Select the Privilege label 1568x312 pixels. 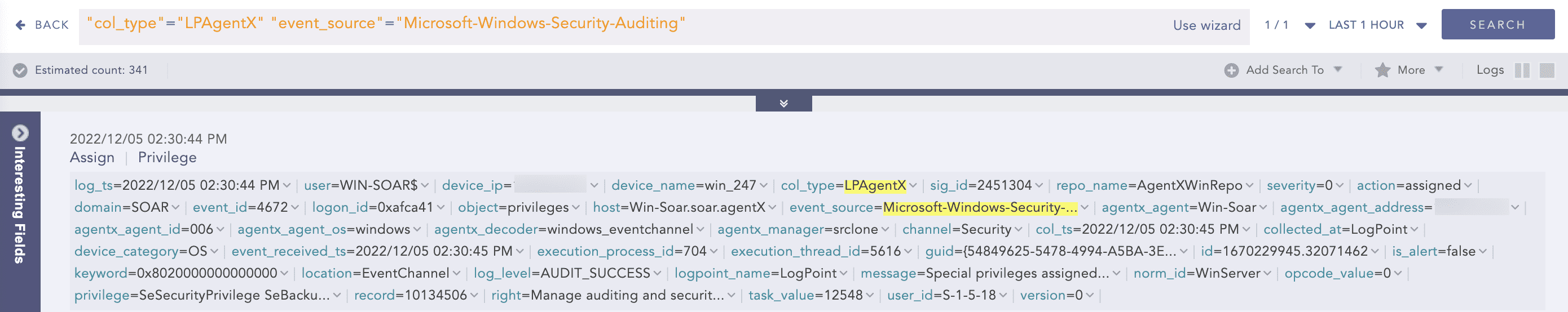(168, 158)
